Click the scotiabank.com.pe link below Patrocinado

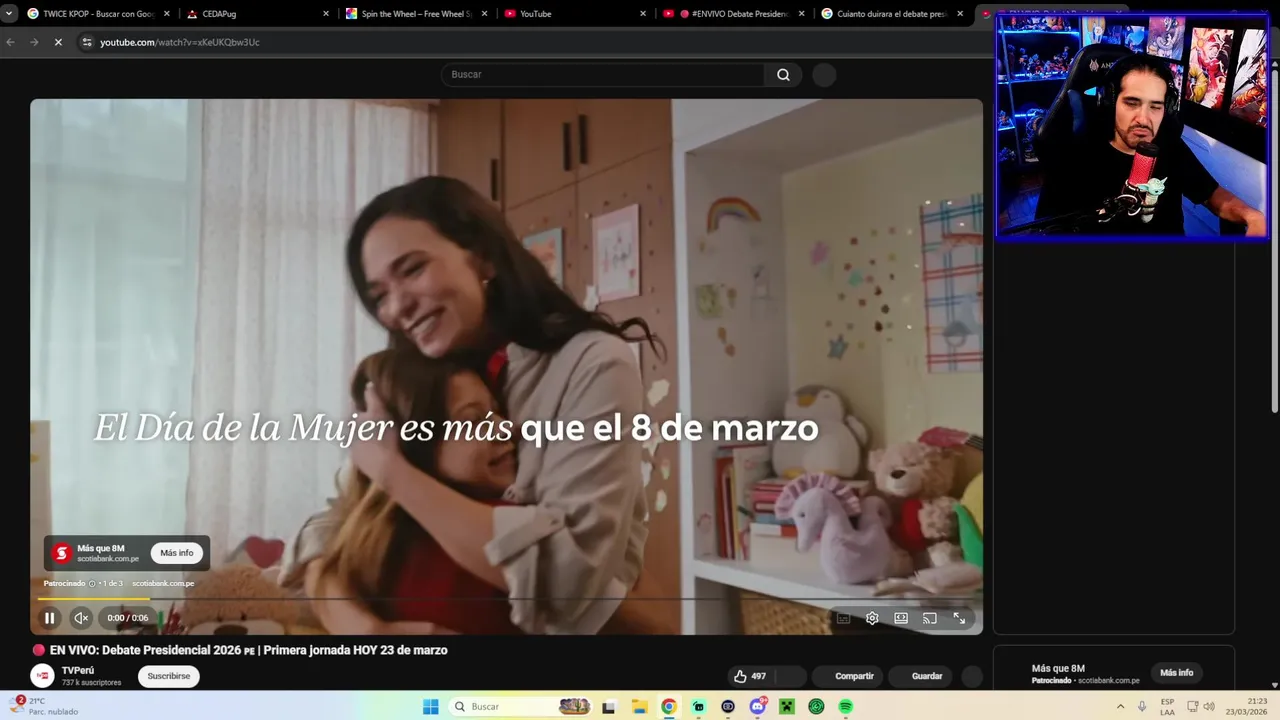point(163,584)
